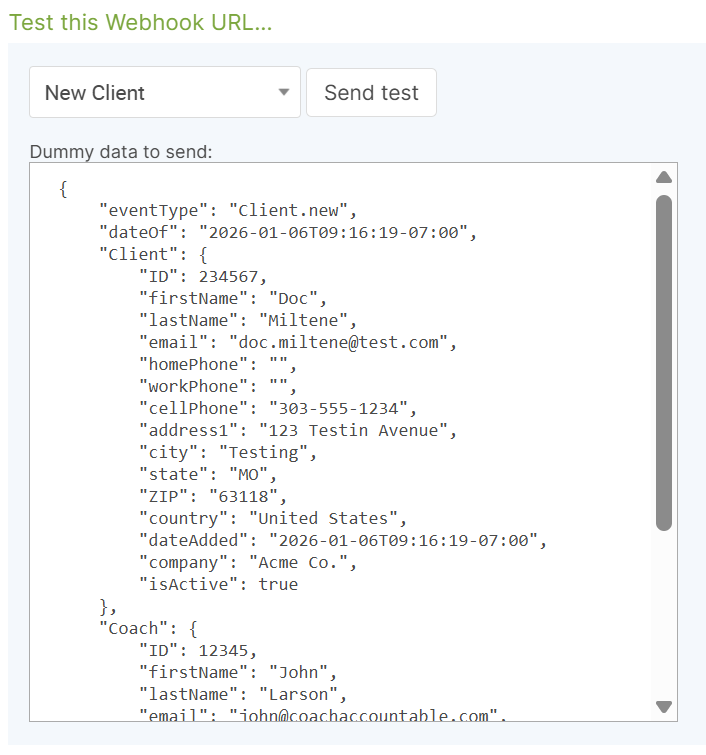The width and height of the screenshot is (706, 755).
Task: Click the "company": "Acme Co." line
Action: click(248, 562)
